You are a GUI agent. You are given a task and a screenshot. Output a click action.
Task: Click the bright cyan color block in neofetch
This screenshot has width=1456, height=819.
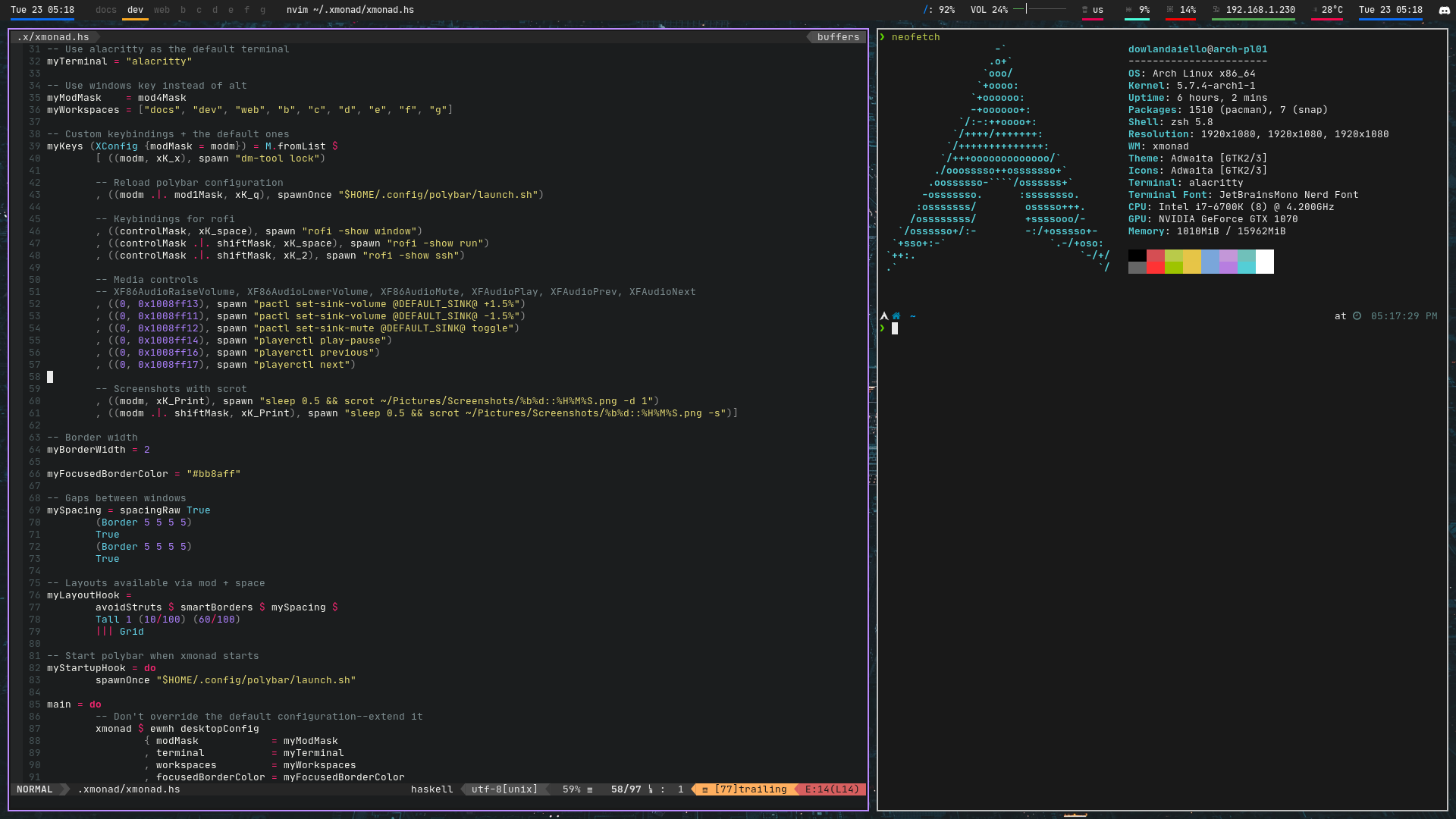tap(1246, 268)
